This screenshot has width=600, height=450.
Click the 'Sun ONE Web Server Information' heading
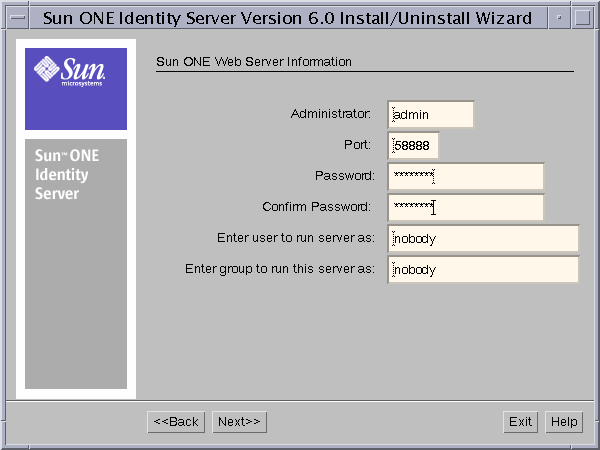click(x=254, y=62)
